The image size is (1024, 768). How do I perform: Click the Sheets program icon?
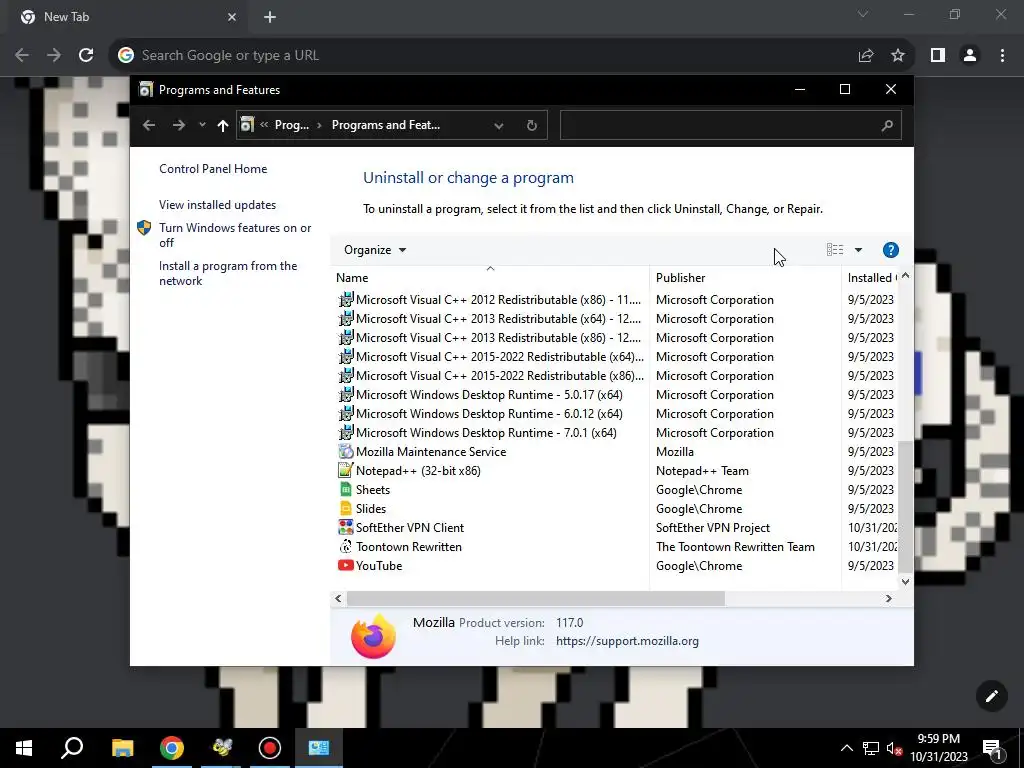point(345,489)
